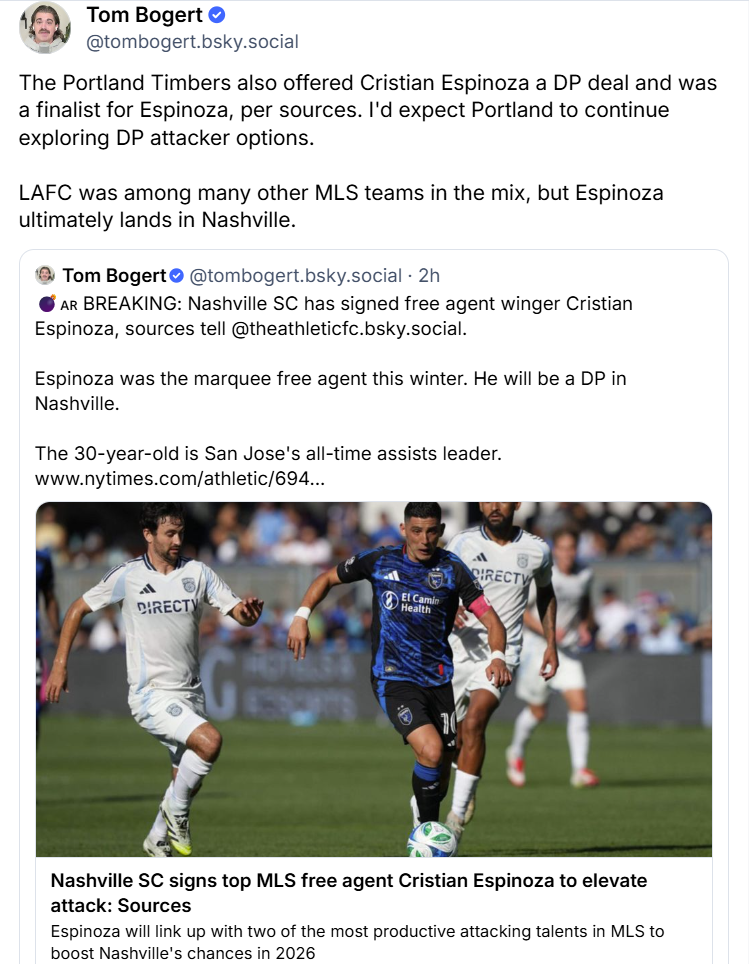Click quoted text about marquee free agent
The image size is (749, 964).
tap(330, 391)
